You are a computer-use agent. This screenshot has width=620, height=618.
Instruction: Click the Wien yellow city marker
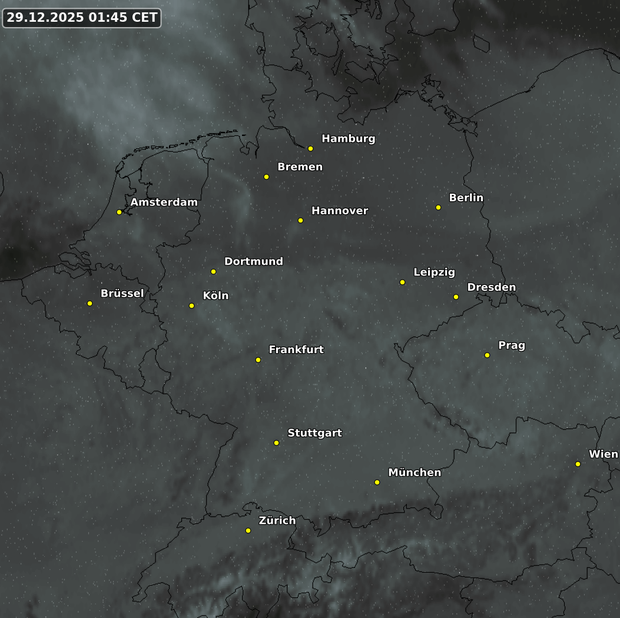click(578, 464)
